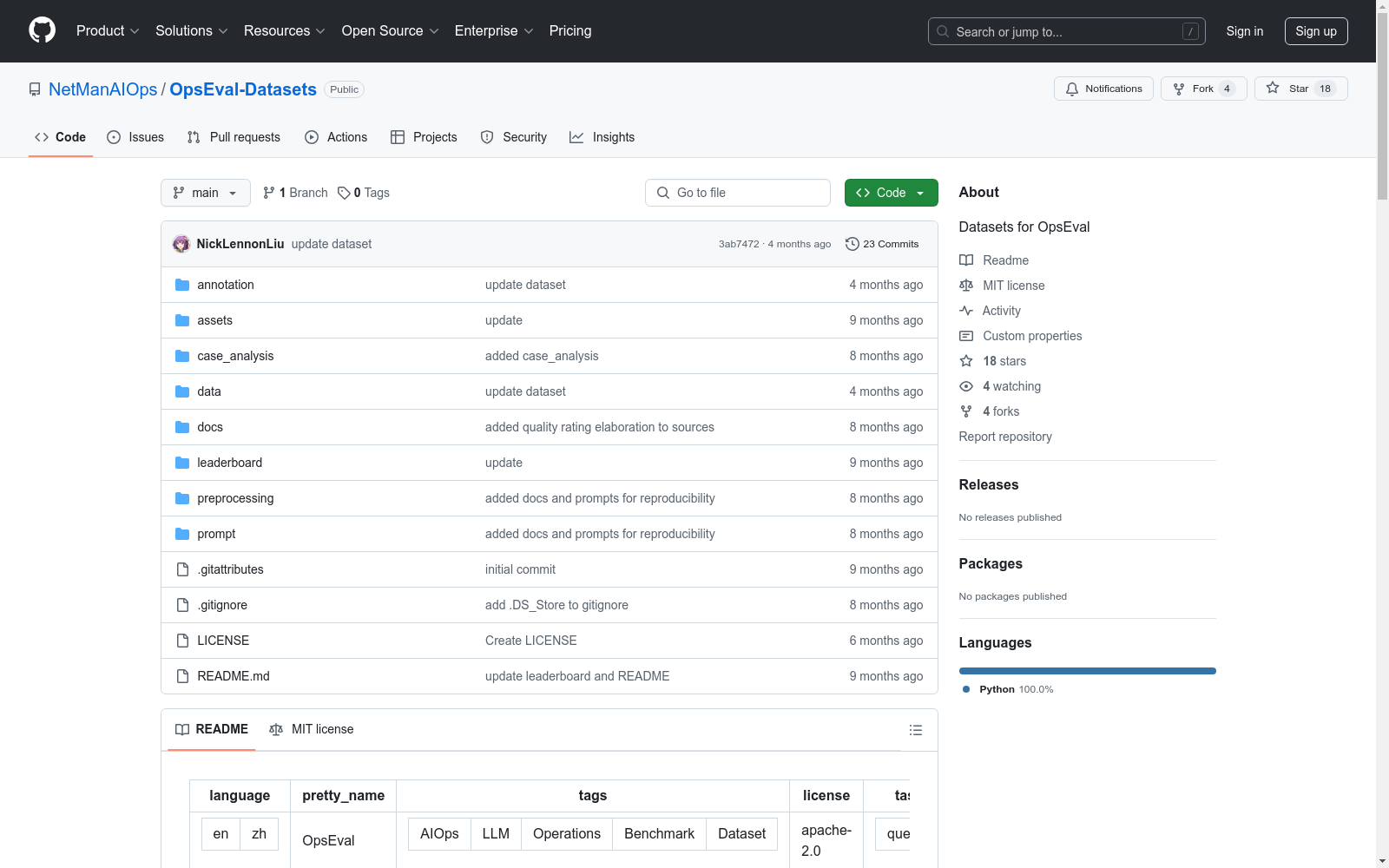Switch to the Pull requests tab

[234, 137]
